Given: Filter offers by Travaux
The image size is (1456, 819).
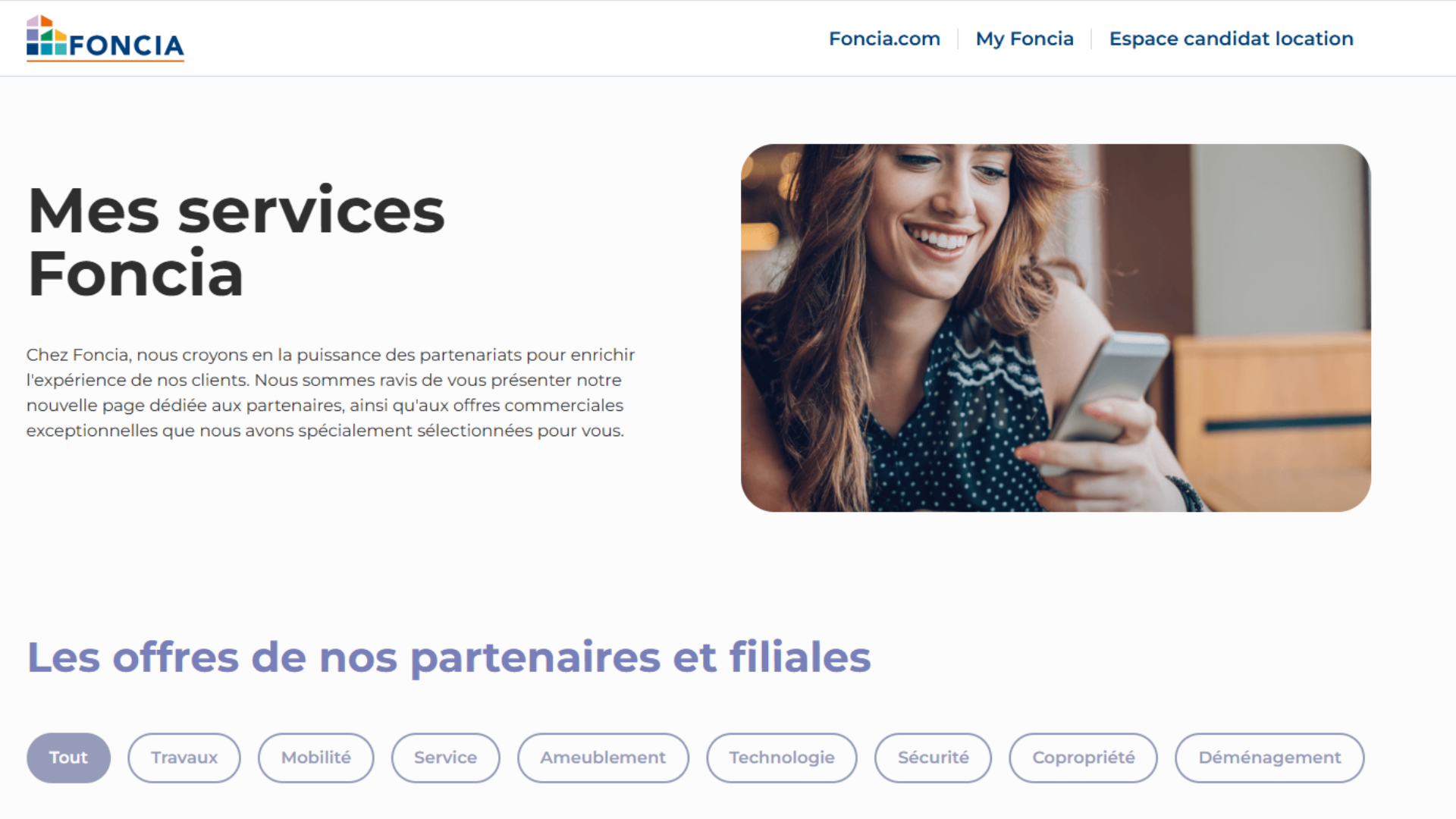Looking at the screenshot, I should click(184, 758).
